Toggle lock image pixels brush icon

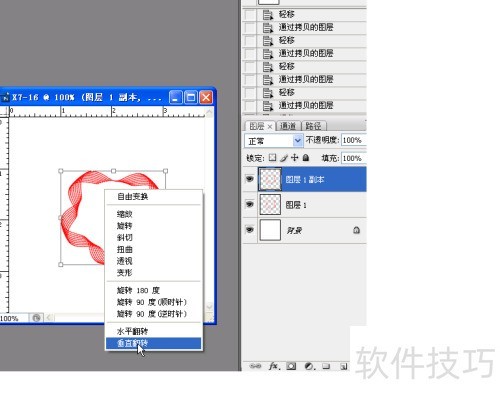tap(284, 158)
